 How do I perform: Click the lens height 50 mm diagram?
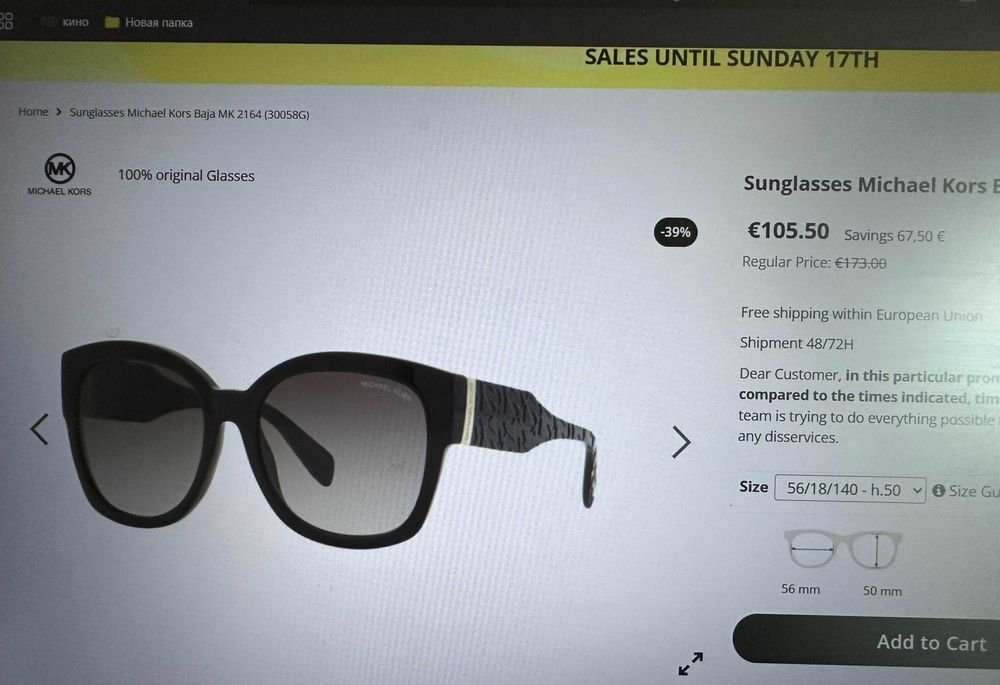pos(876,550)
